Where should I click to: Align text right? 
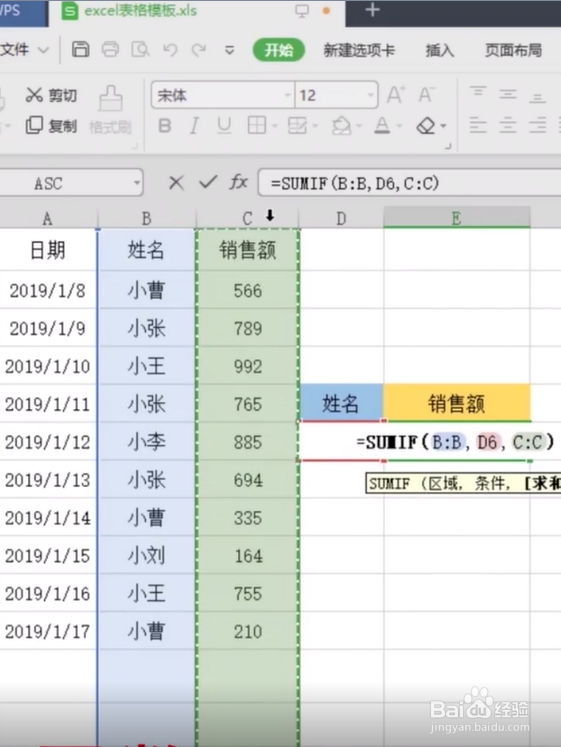point(537,125)
